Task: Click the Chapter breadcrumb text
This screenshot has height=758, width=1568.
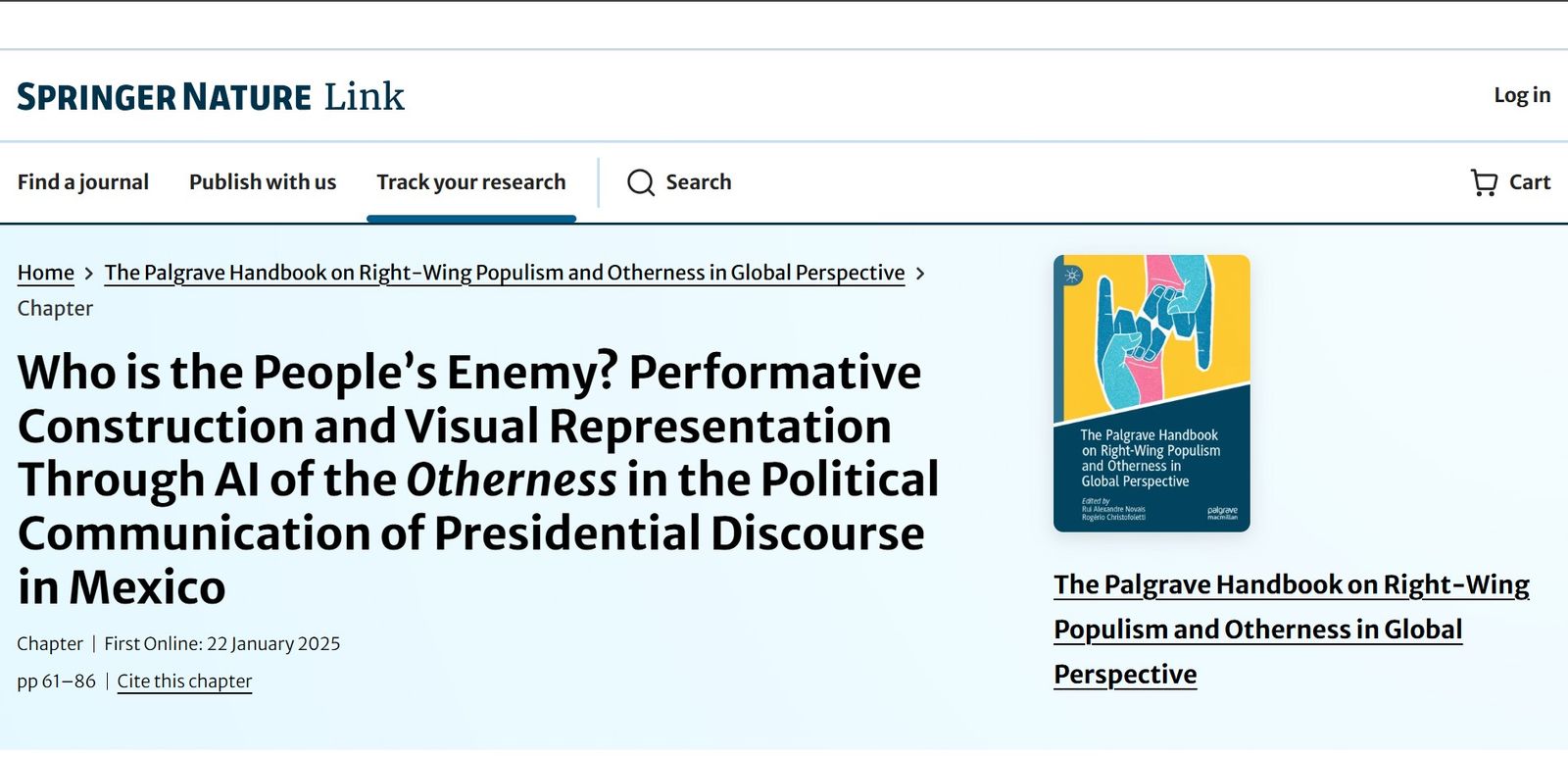Action: coord(55,308)
